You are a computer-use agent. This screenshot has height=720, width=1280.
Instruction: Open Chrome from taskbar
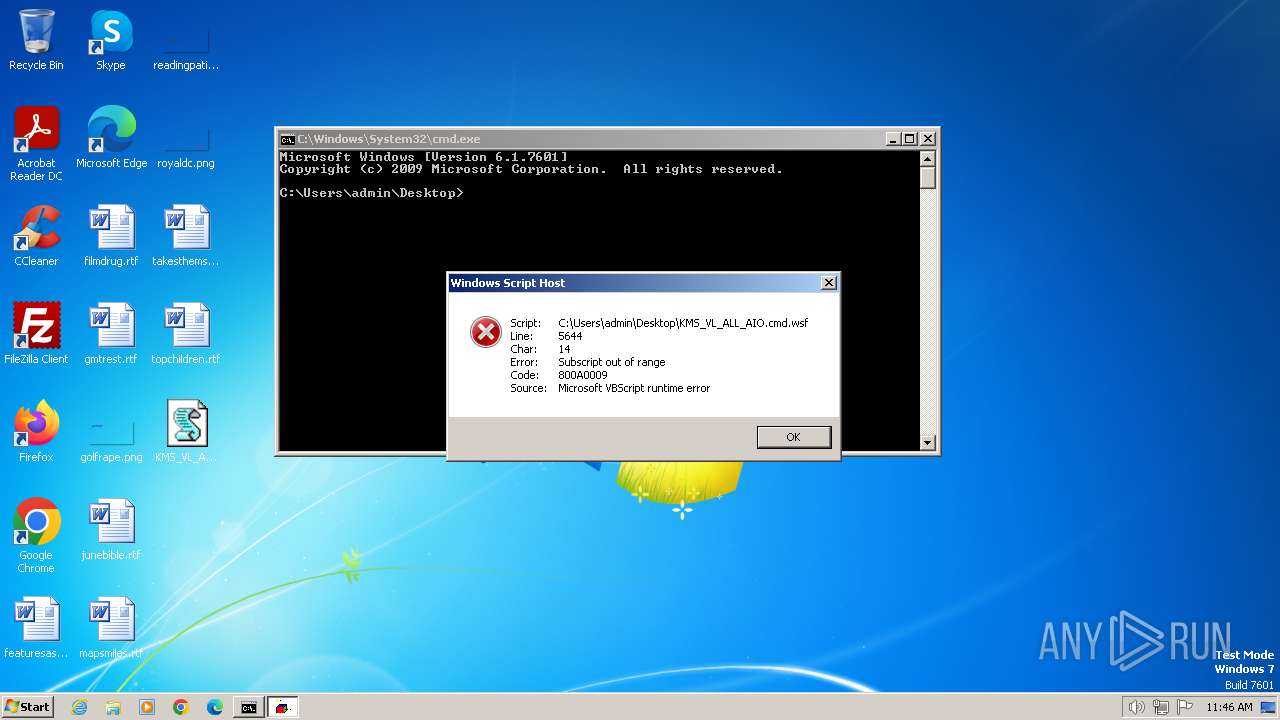click(x=181, y=707)
